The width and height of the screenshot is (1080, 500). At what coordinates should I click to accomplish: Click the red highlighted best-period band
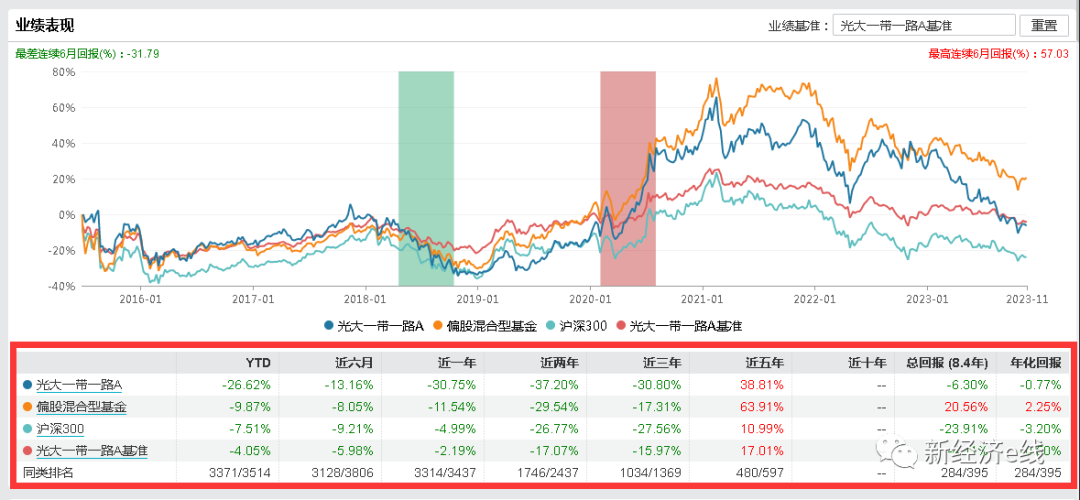tap(627, 180)
